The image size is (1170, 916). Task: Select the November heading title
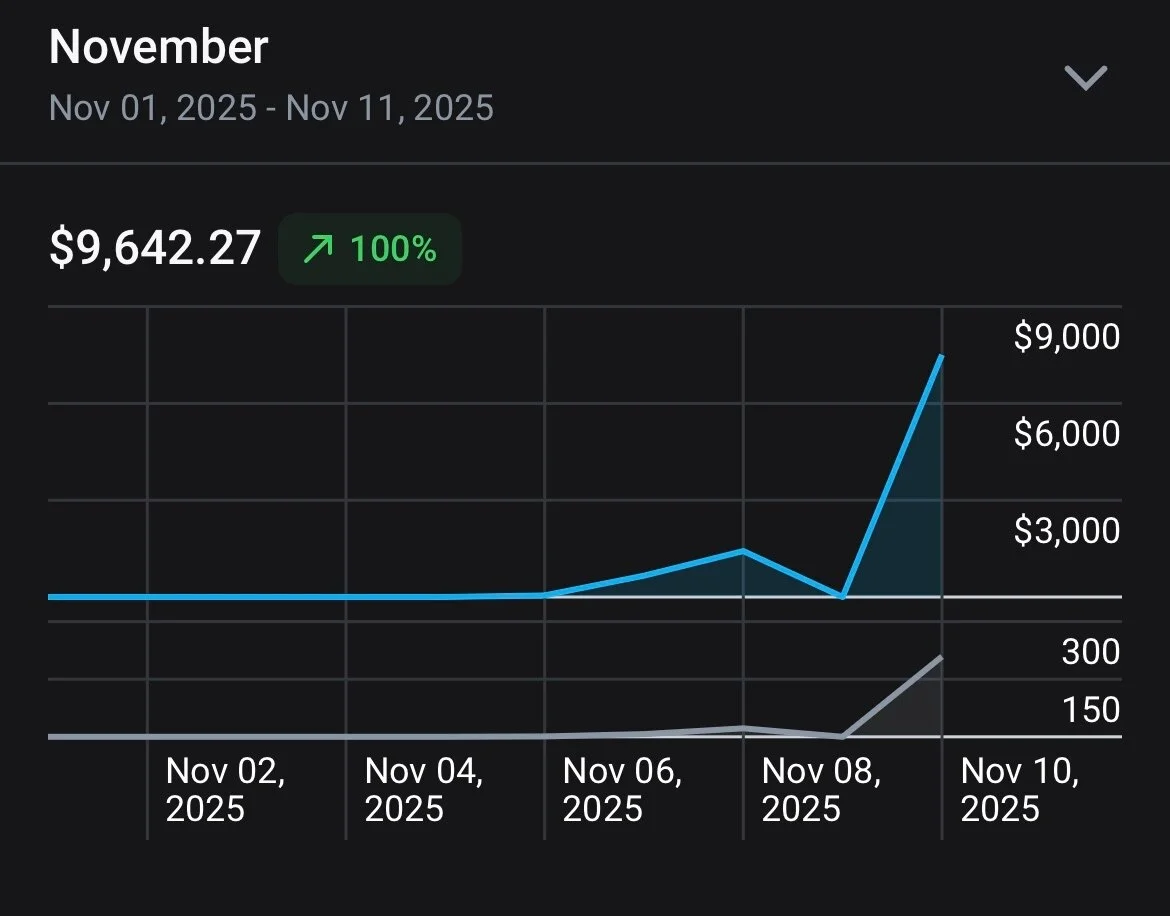[159, 48]
